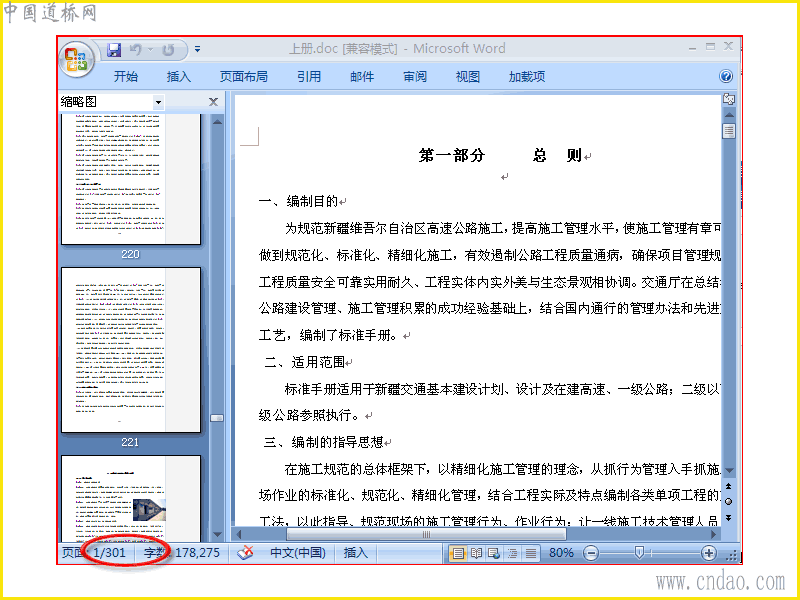Select the page 221 thumbnail
This screenshot has height=600, width=800.
(131, 350)
